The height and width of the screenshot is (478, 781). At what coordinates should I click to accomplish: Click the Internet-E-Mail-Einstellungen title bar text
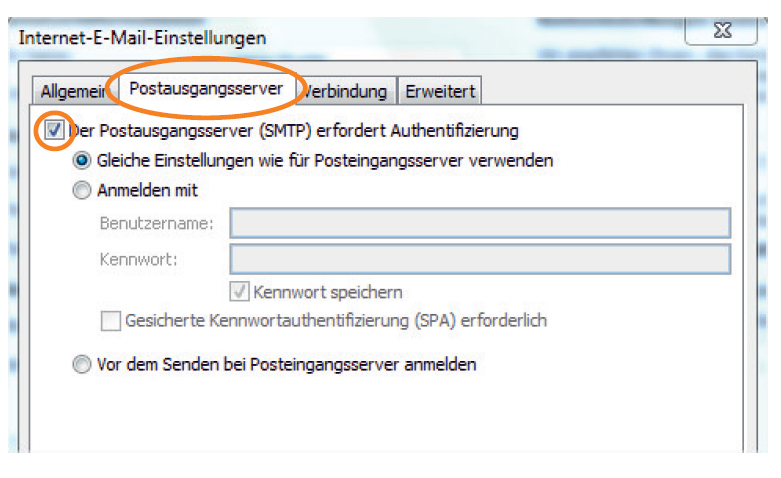143,38
